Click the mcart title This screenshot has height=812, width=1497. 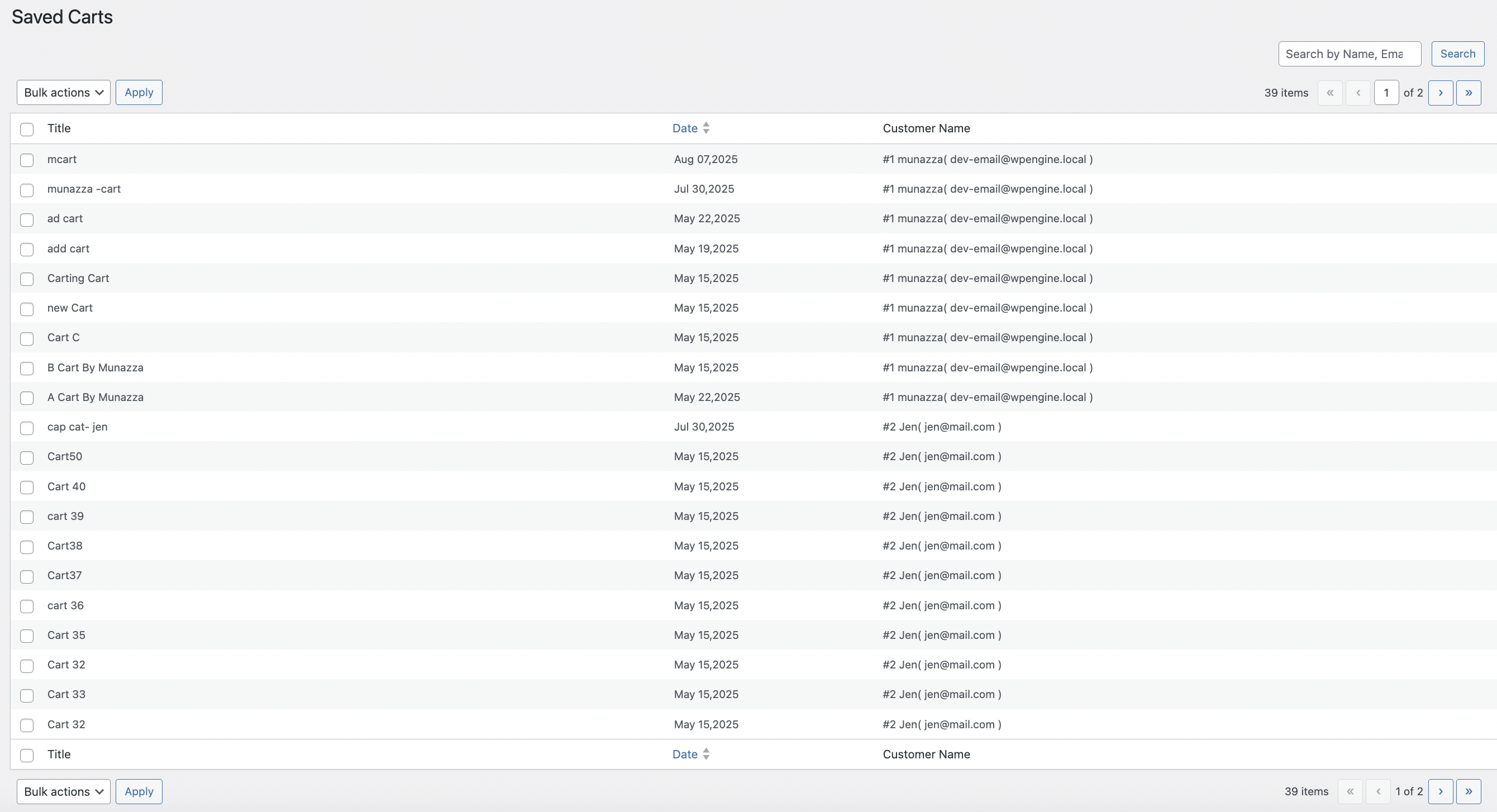coord(61,159)
